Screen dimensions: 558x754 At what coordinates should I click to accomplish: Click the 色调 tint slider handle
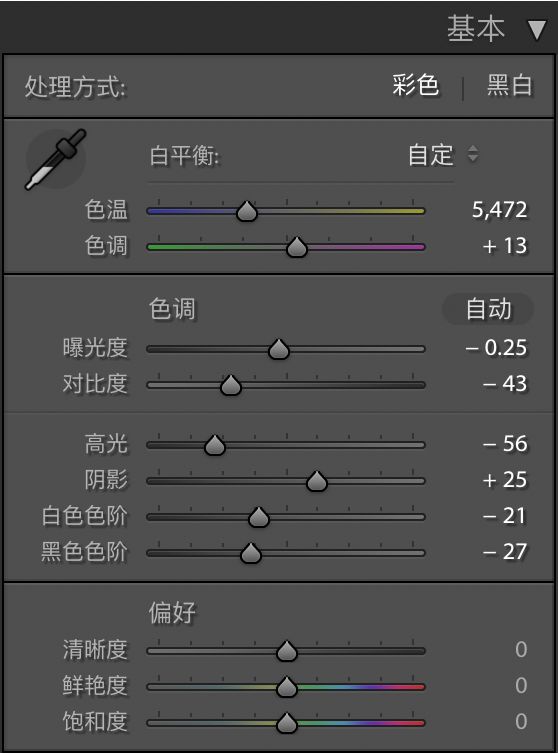[x=297, y=247]
